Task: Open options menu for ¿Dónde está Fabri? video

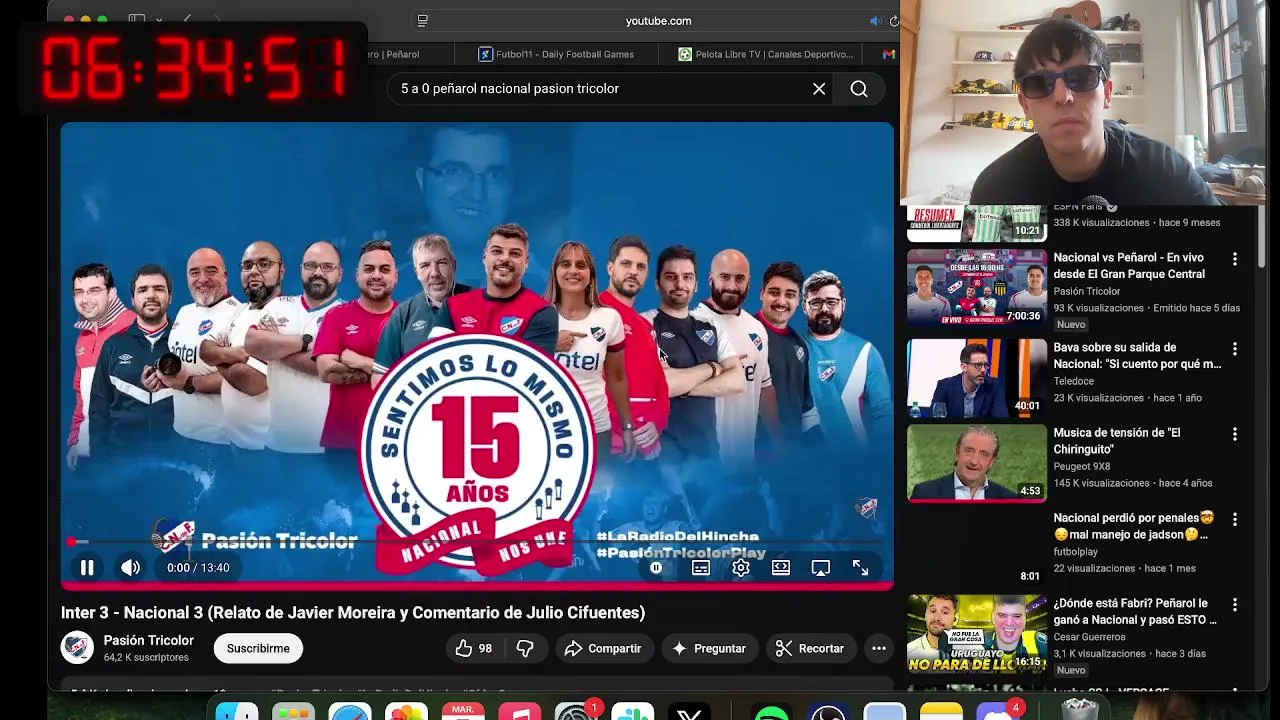Action: 1235,605
